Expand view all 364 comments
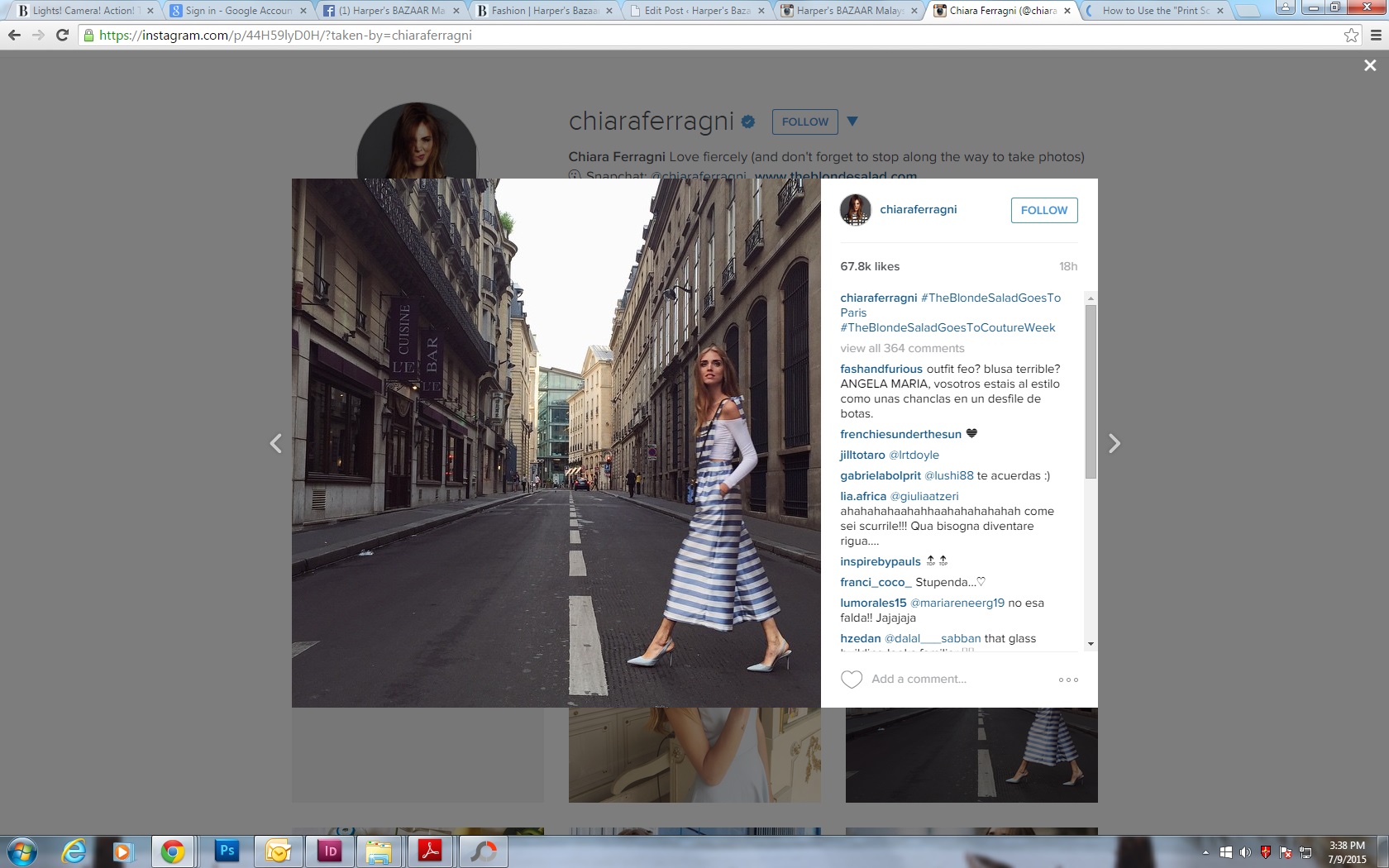 coord(902,348)
